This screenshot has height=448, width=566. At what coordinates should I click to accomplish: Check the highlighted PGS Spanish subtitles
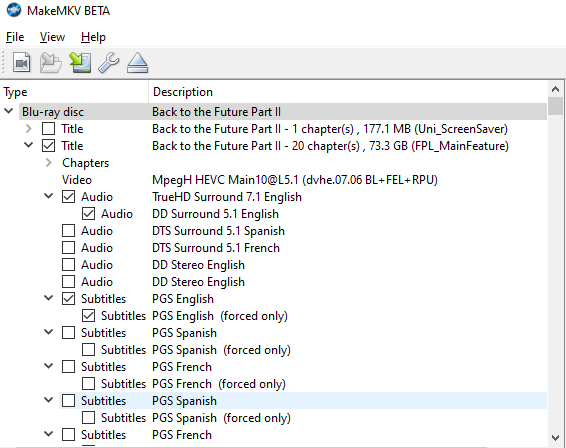coord(68,400)
